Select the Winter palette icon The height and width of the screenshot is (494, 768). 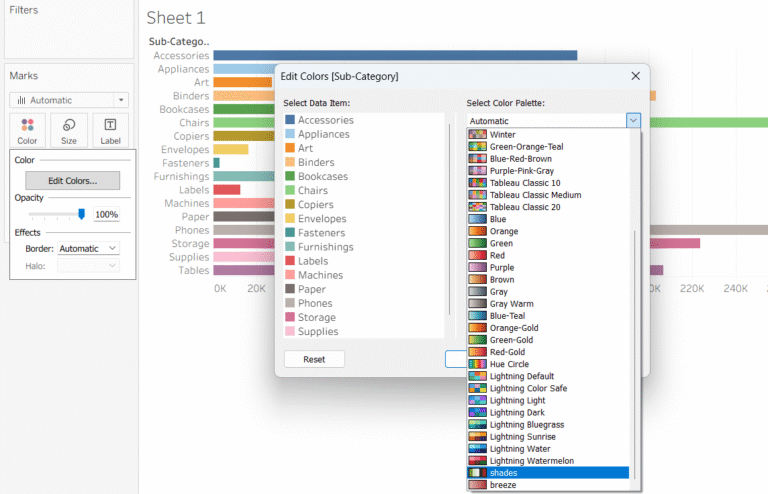[478, 134]
